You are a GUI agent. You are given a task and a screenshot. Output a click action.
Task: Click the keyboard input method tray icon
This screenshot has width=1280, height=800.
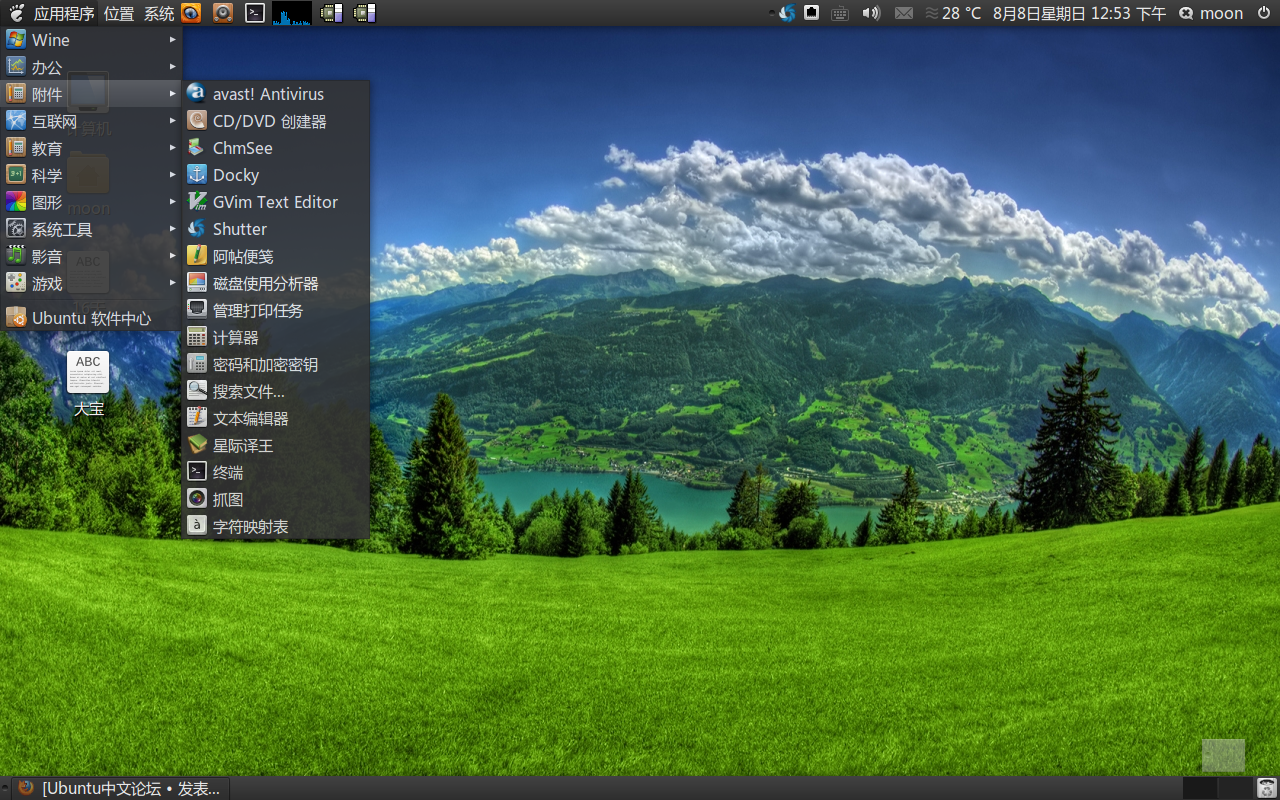pos(840,13)
